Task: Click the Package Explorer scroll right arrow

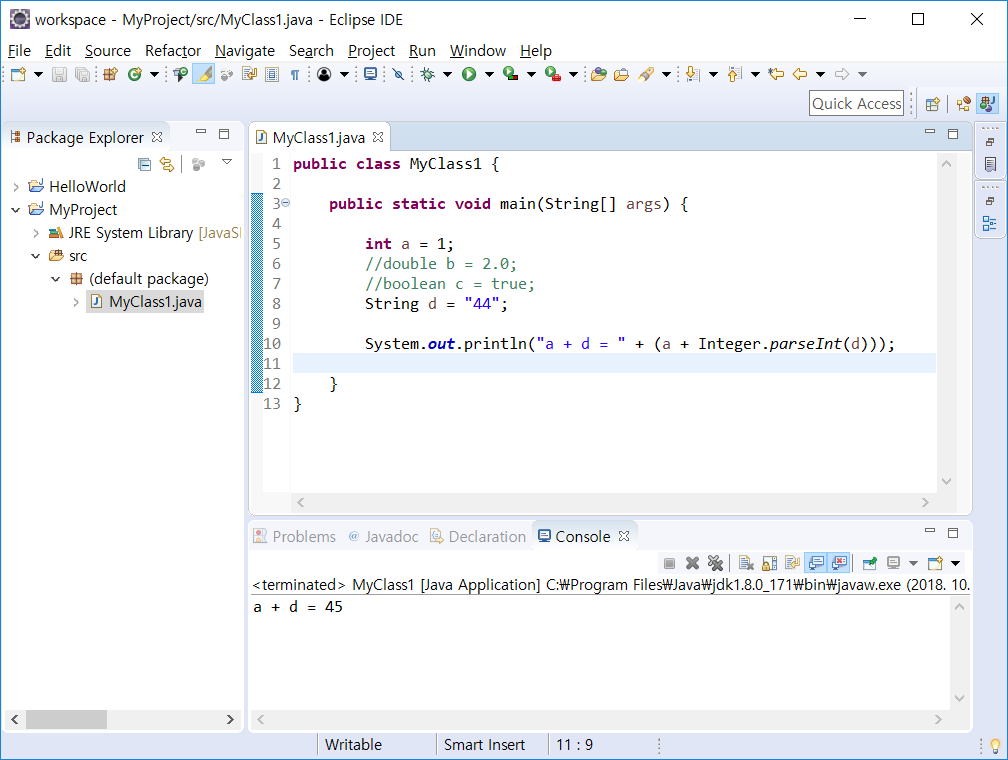Action: pyautogui.click(x=230, y=719)
